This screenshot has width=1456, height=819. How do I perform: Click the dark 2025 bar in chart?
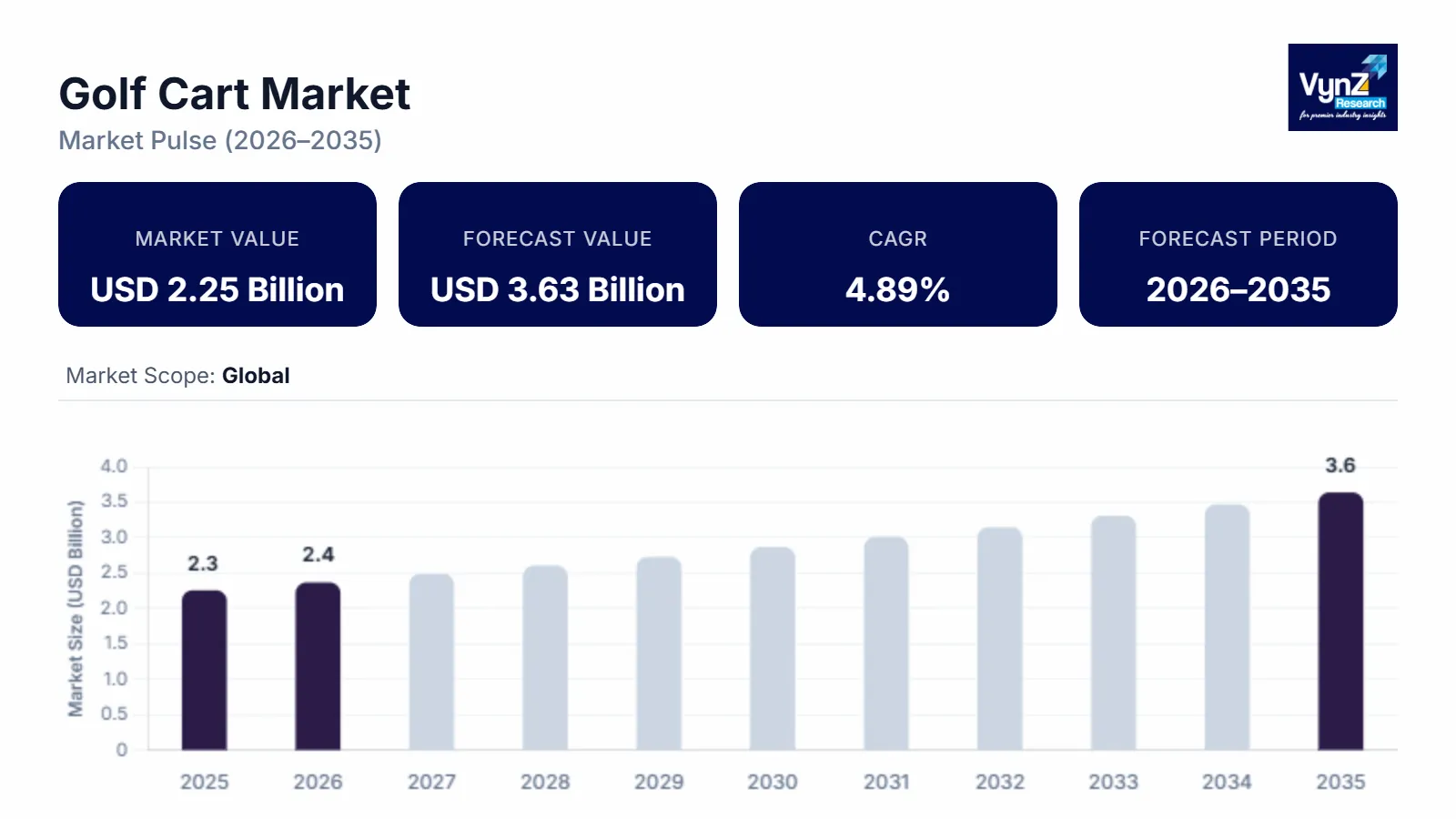click(204, 671)
